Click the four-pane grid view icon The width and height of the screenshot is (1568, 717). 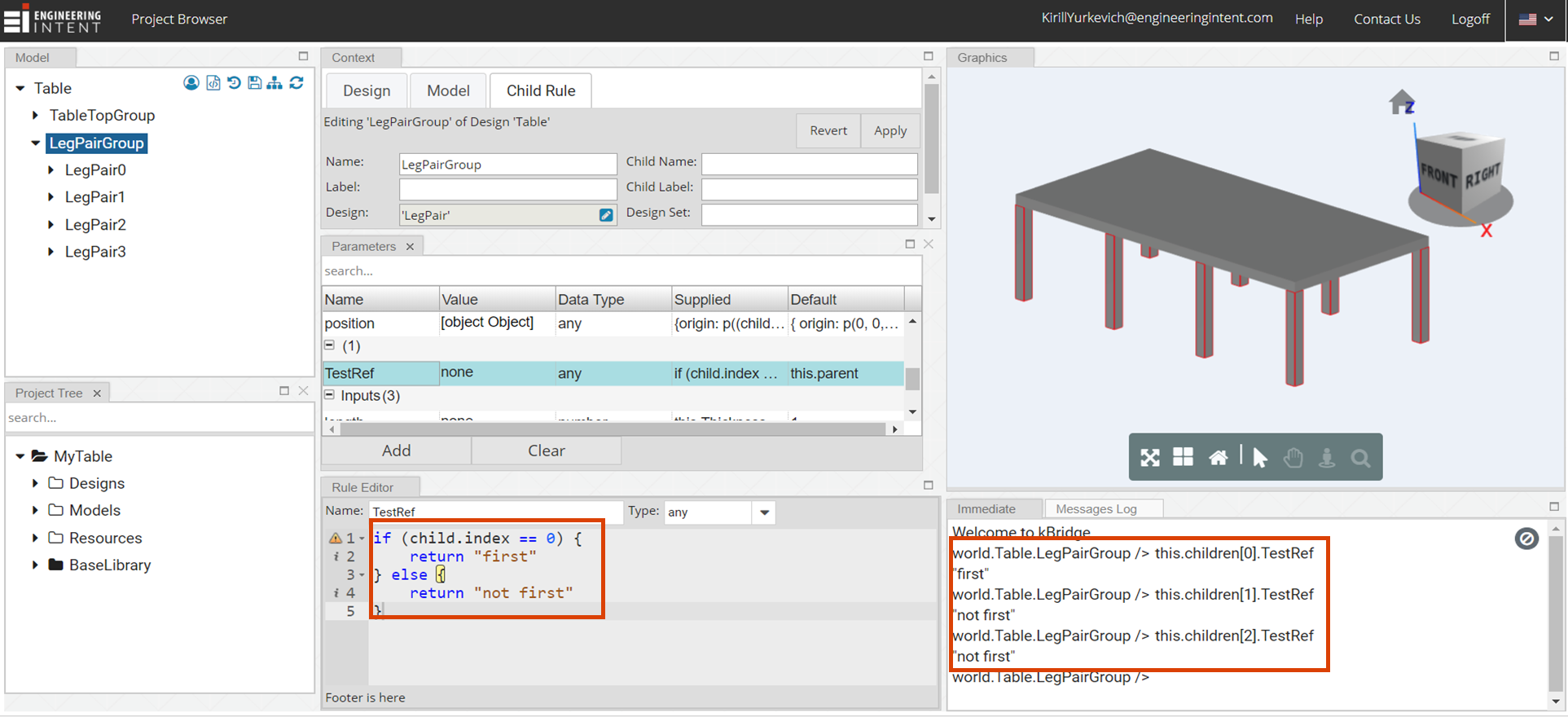(x=1183, y=457)
